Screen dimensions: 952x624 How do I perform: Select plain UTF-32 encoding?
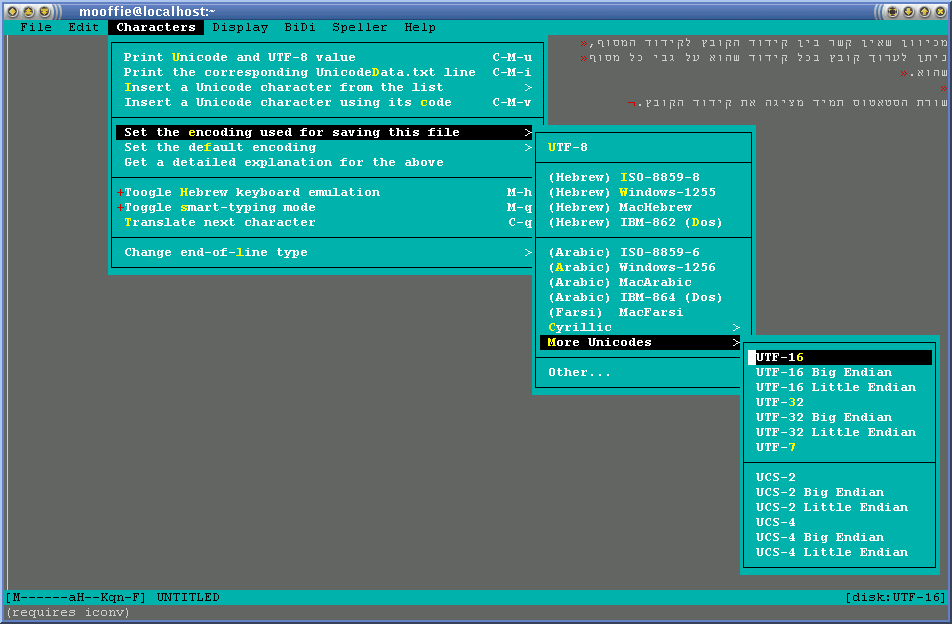pyautogui.click(x=840, y=402)
